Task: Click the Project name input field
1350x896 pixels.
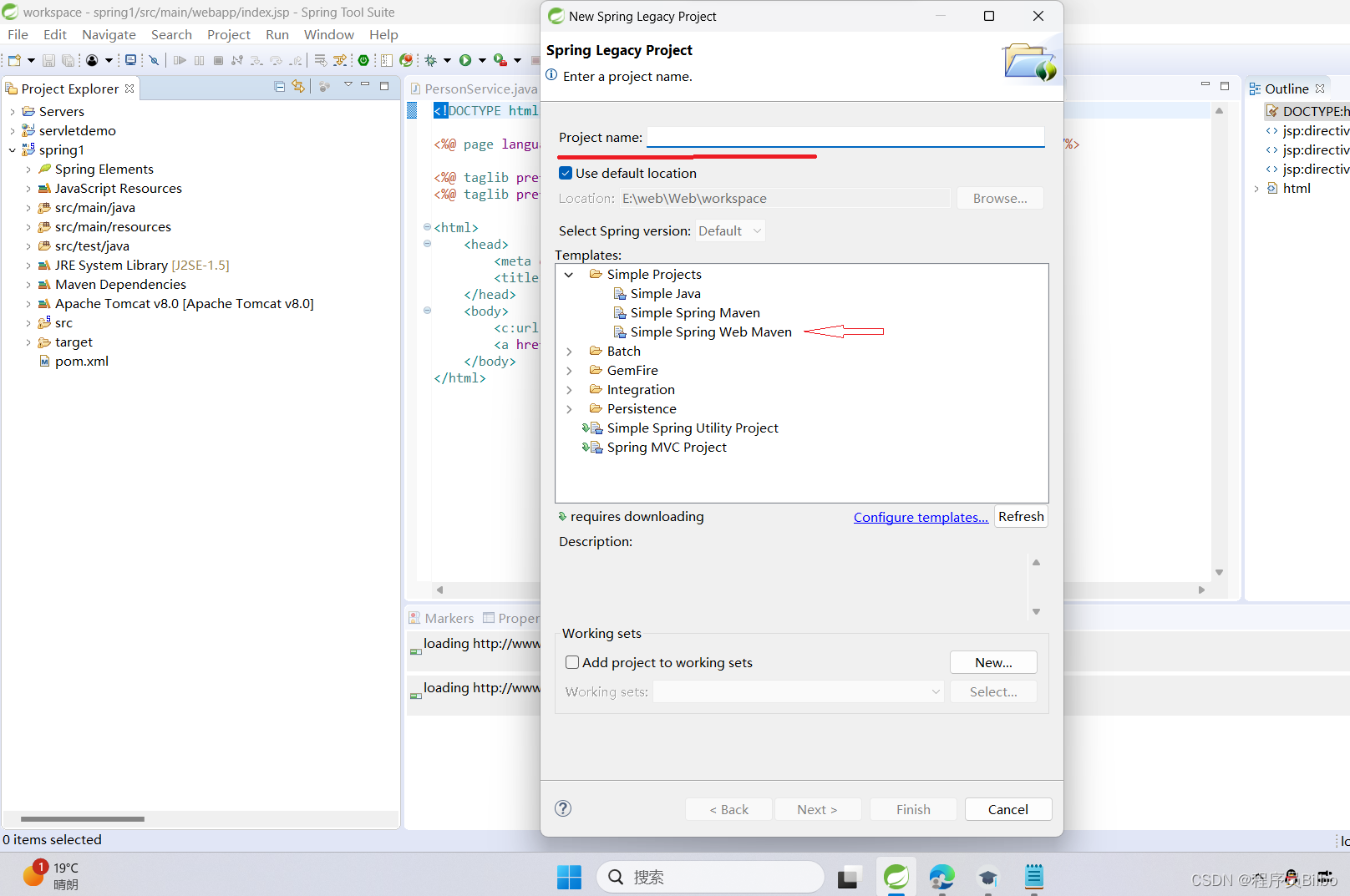Action: pyautogui.click(x=845, y=137)
